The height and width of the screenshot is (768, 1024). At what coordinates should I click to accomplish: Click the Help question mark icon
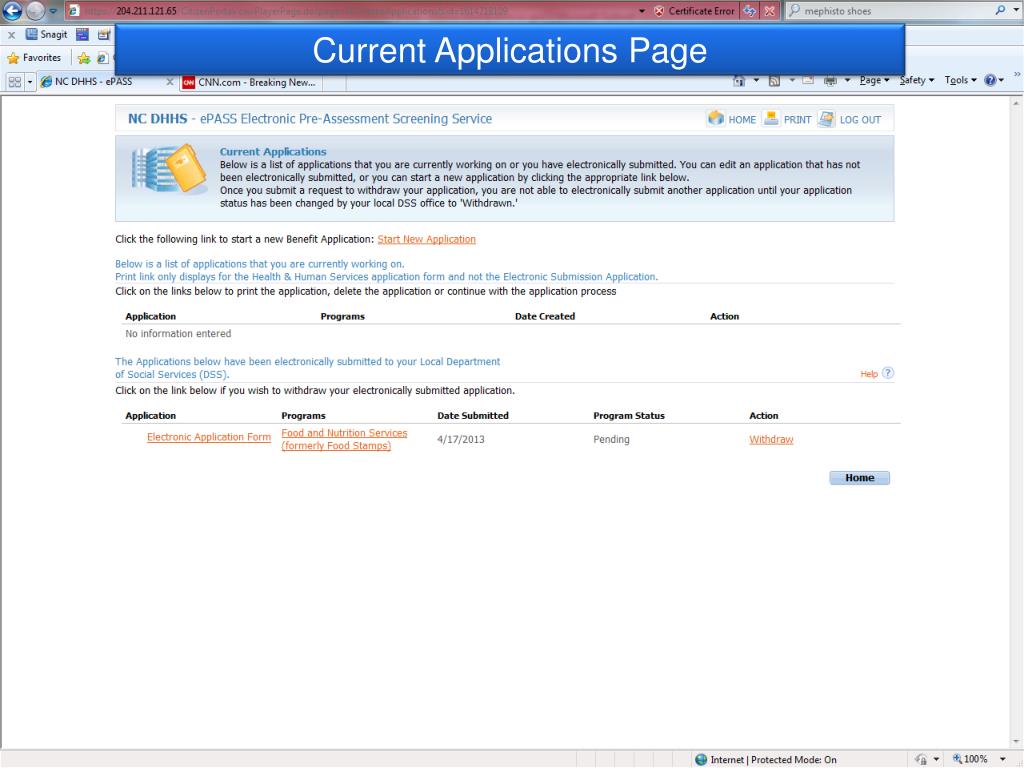888,374
